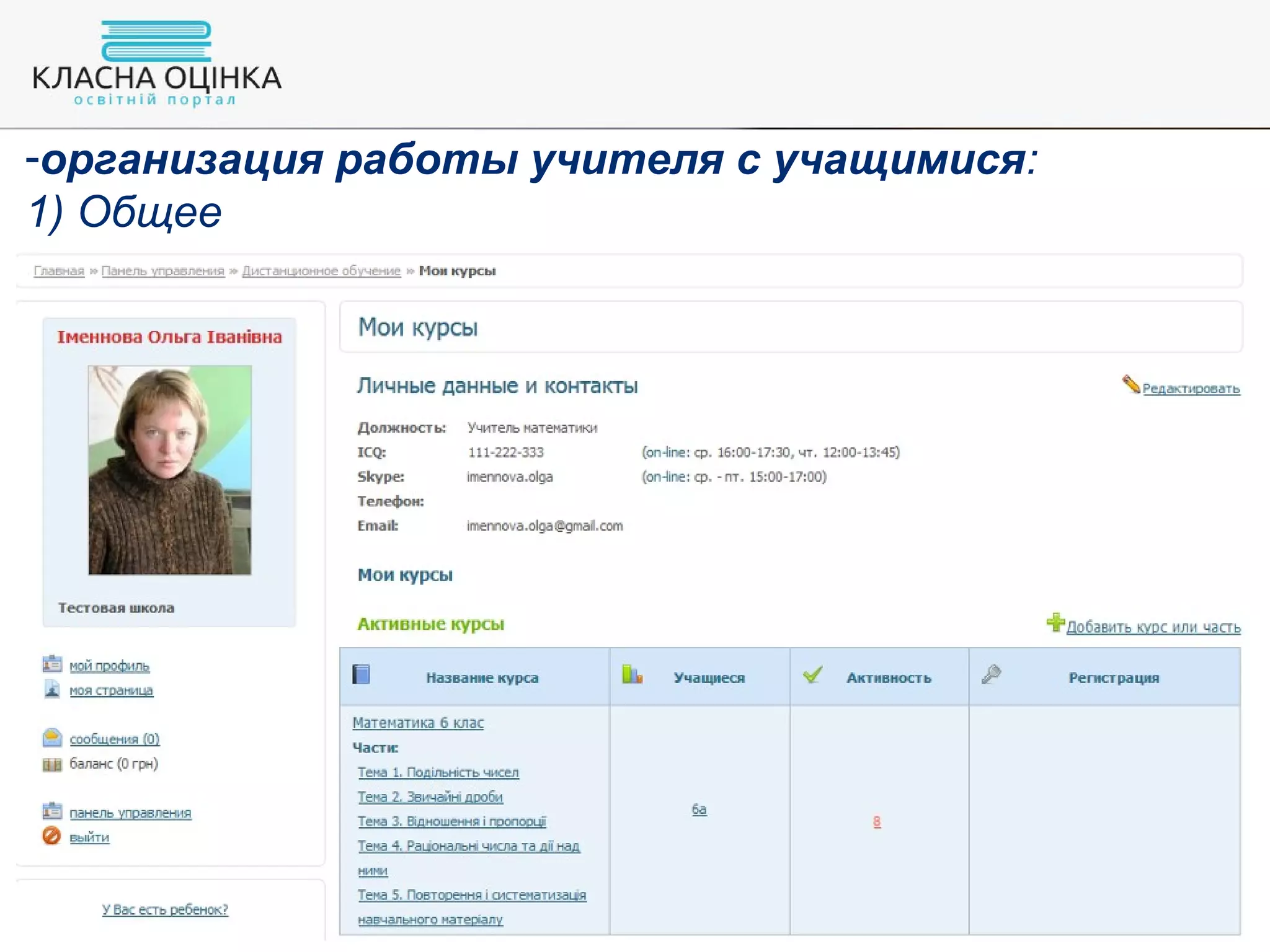Open сообщения (0) link
Image resolution: width=1270 pixels, height=952 pixels.
(115, 739)
